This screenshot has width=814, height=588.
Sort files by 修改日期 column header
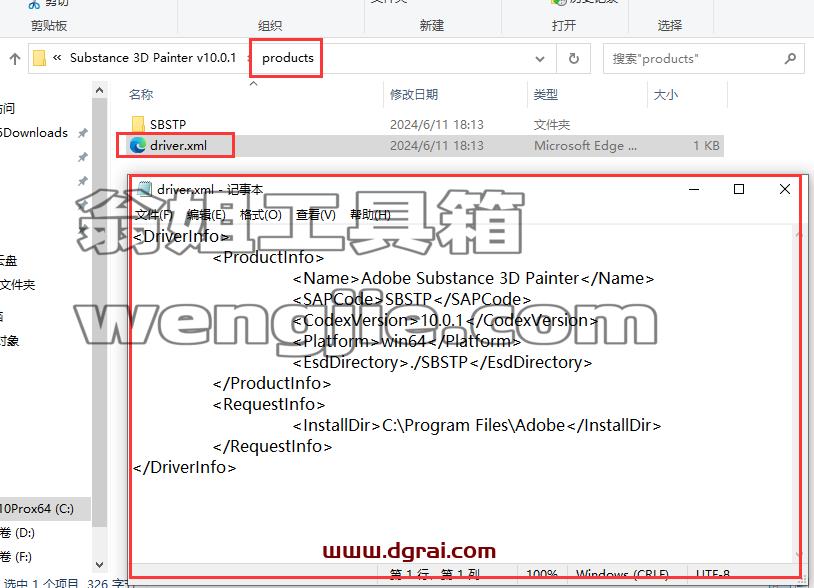pos(414,94)
